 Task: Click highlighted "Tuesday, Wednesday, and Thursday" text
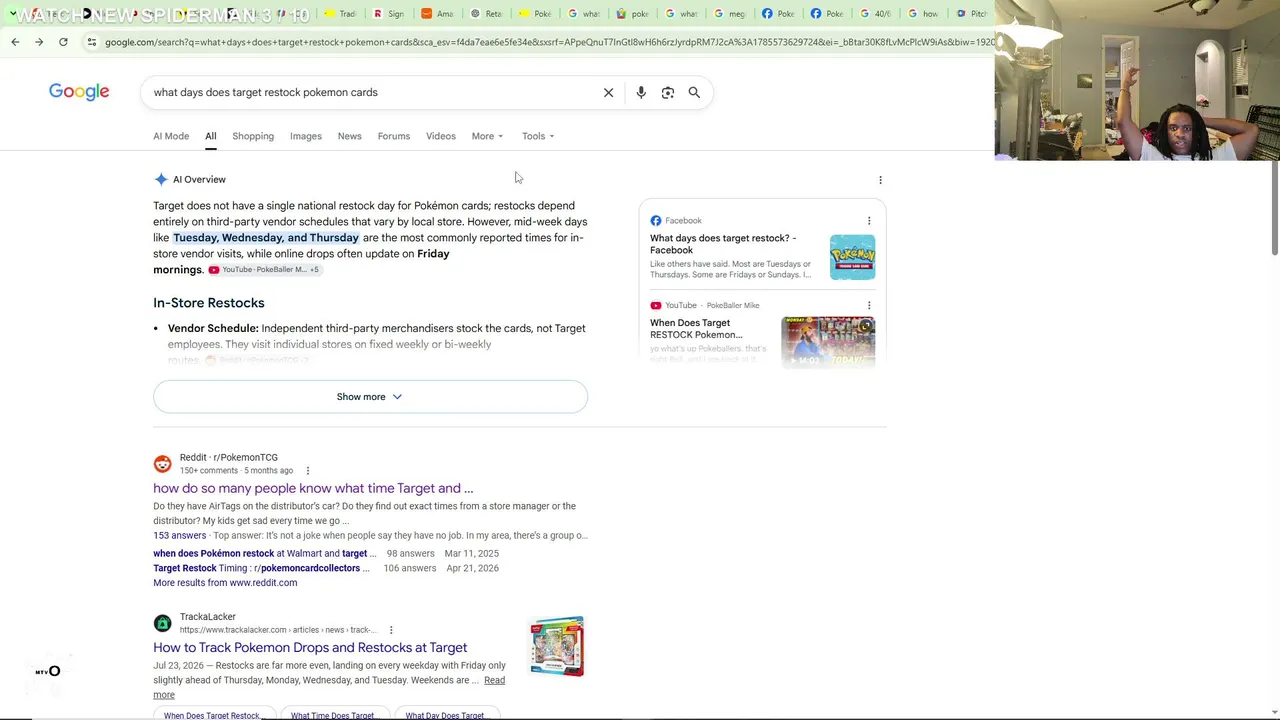(x=266, y=238)
